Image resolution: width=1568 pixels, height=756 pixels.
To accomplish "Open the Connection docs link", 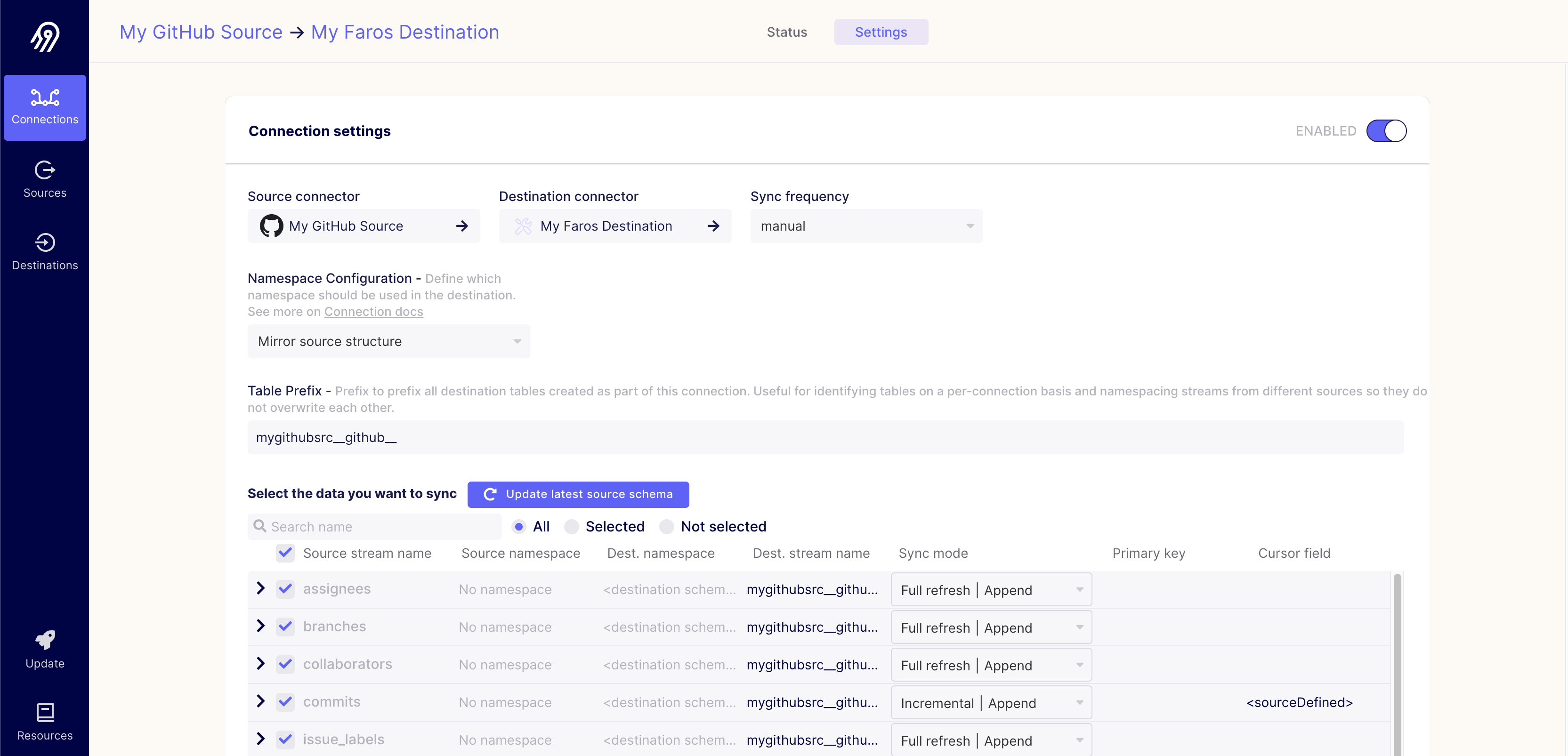I will [x=373, y=312].
